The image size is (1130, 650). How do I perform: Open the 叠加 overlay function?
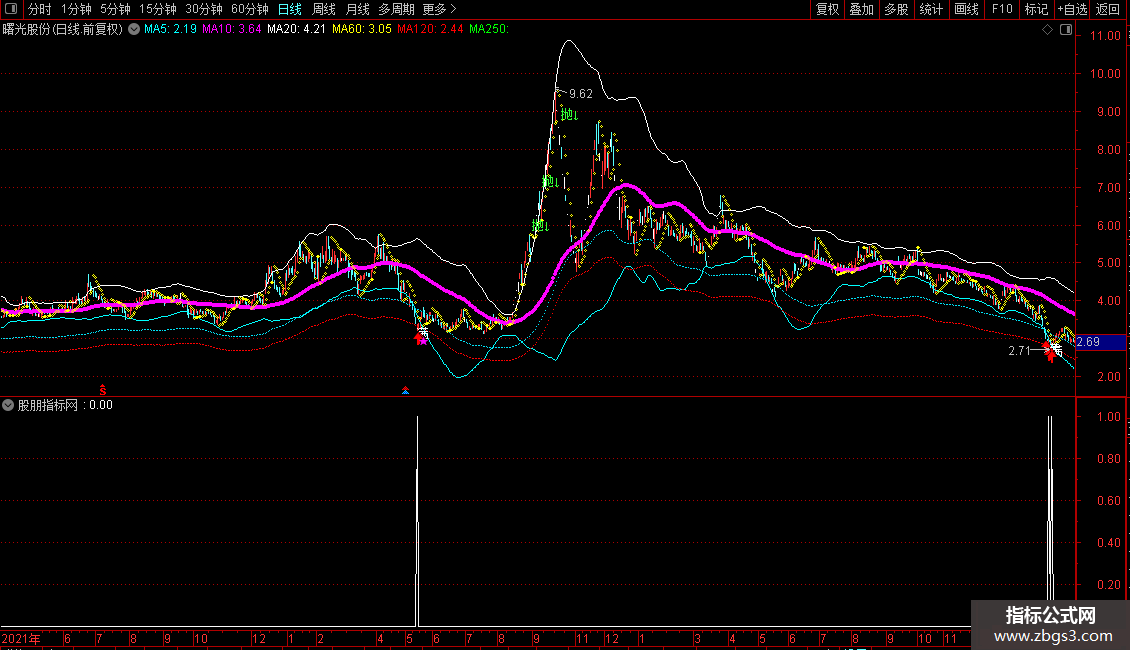coord(861,9)
